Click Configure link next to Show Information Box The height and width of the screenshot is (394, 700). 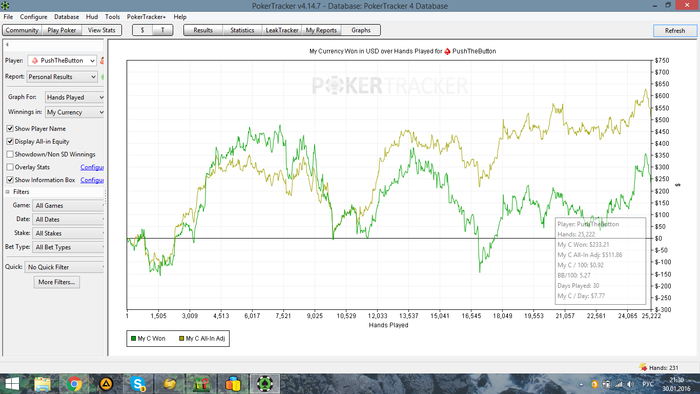point(92,180)
